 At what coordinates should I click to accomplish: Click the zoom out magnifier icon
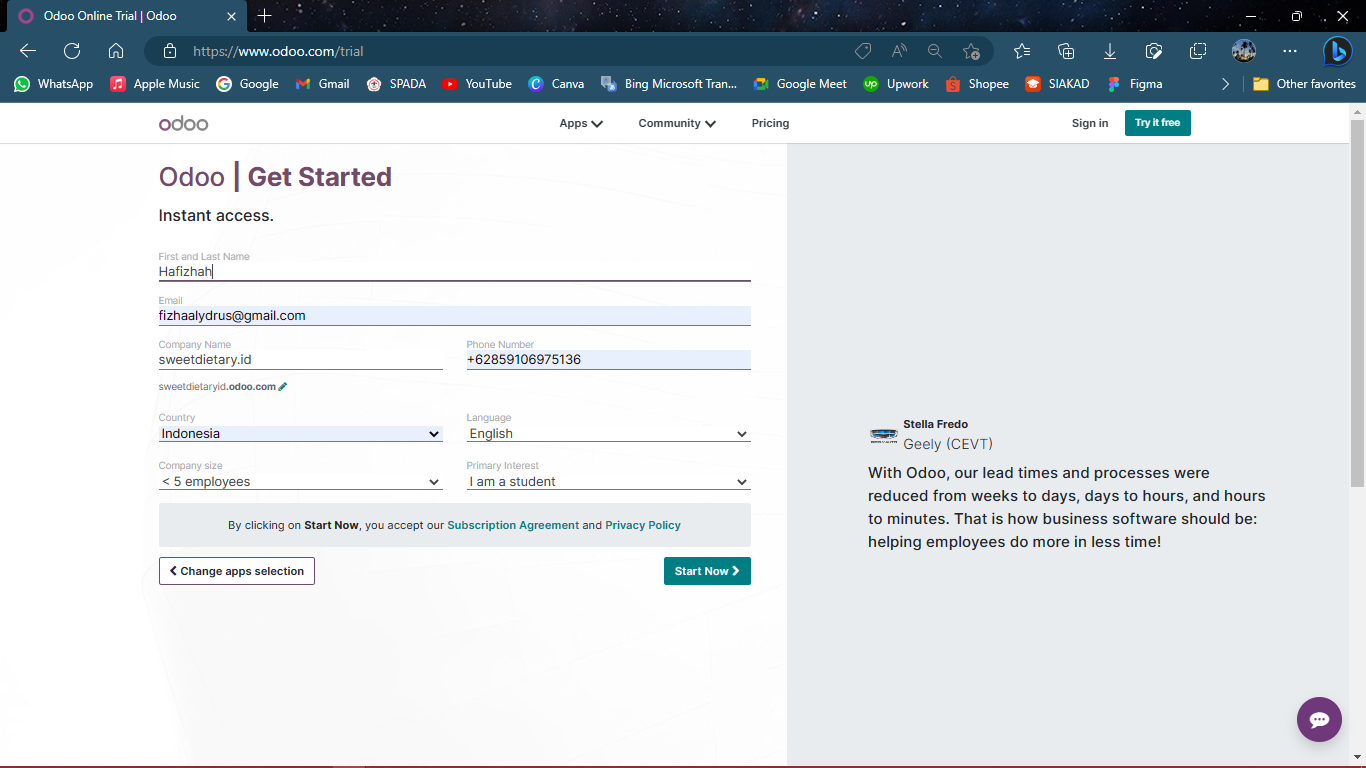tap(935, 51)
